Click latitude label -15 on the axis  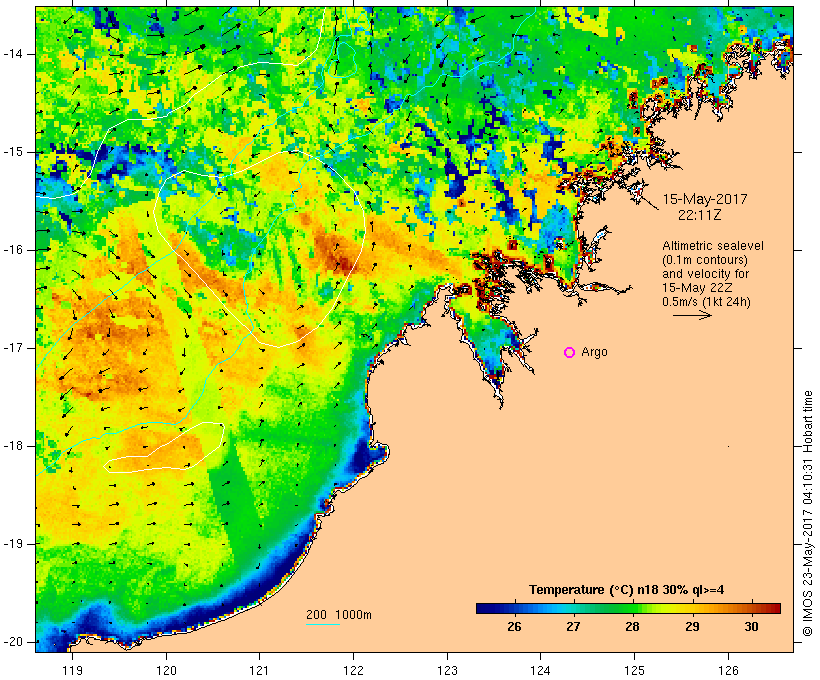click(x=12, y=152)
